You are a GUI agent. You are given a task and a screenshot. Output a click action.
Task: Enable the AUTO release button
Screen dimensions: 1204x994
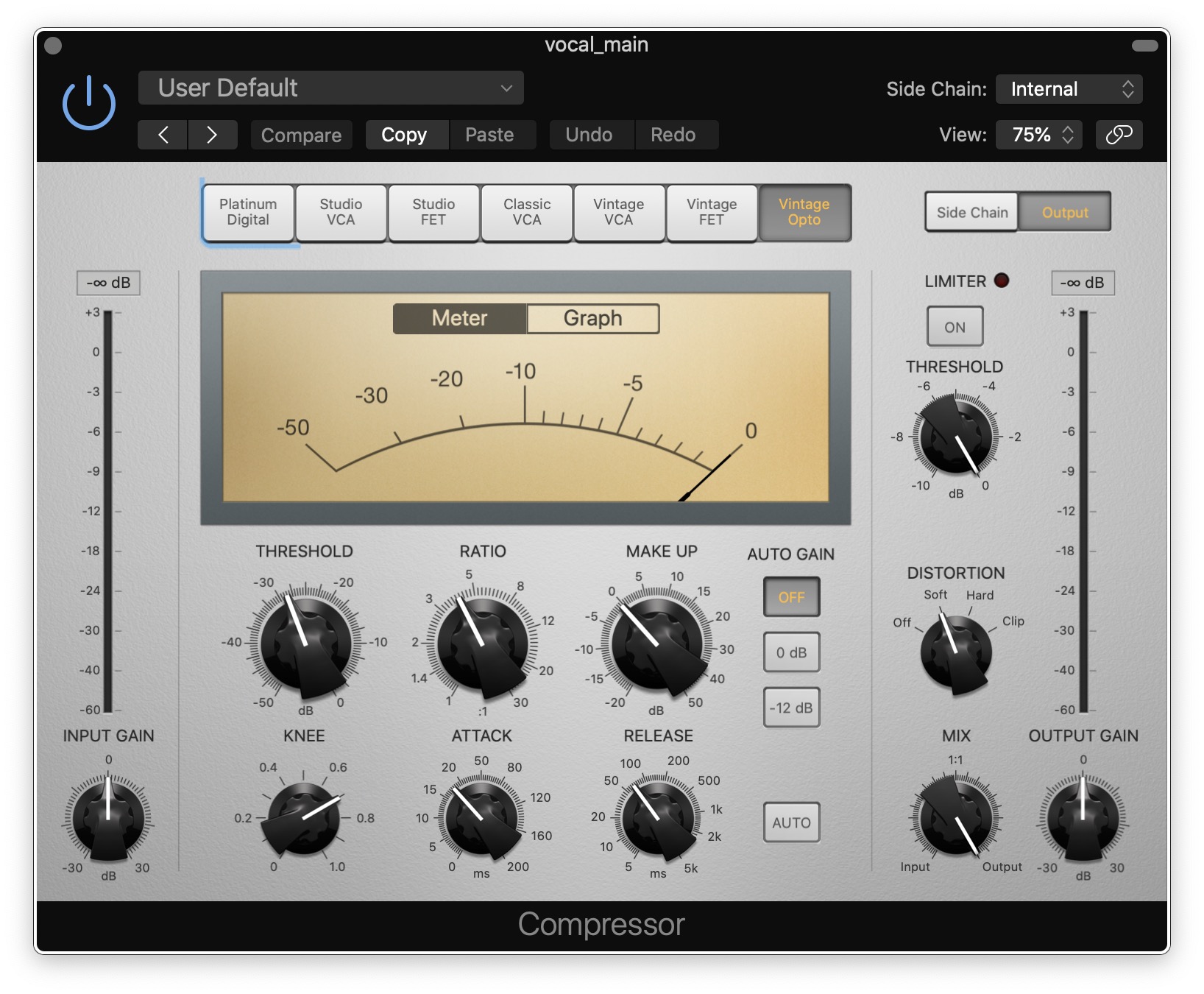click(x=791, y=822)
